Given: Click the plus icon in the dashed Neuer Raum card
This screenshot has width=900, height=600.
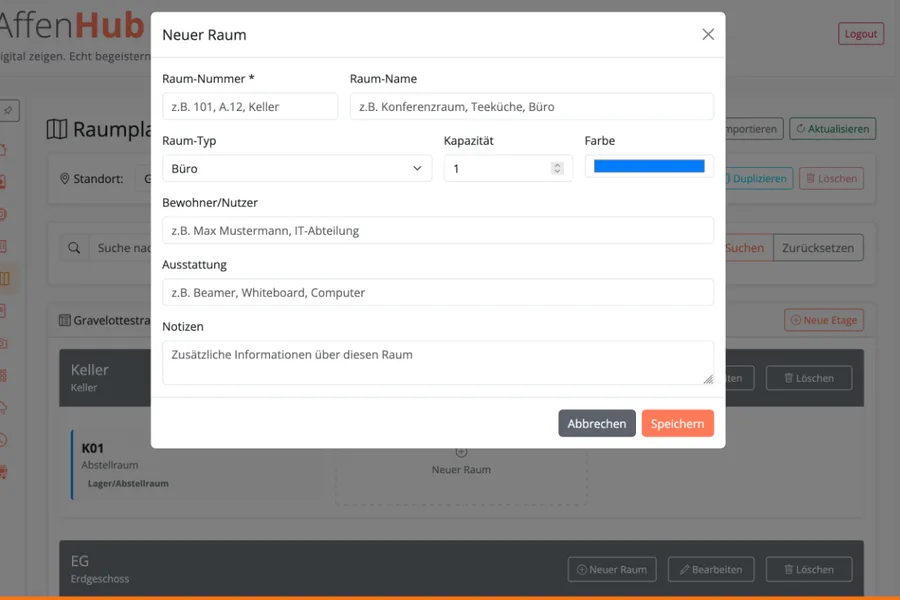Looking at the screenshot, I should click(461, 453).
